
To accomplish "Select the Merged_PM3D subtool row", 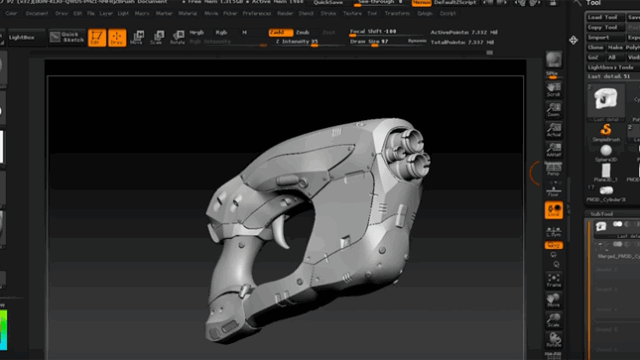I will [616, 250].
